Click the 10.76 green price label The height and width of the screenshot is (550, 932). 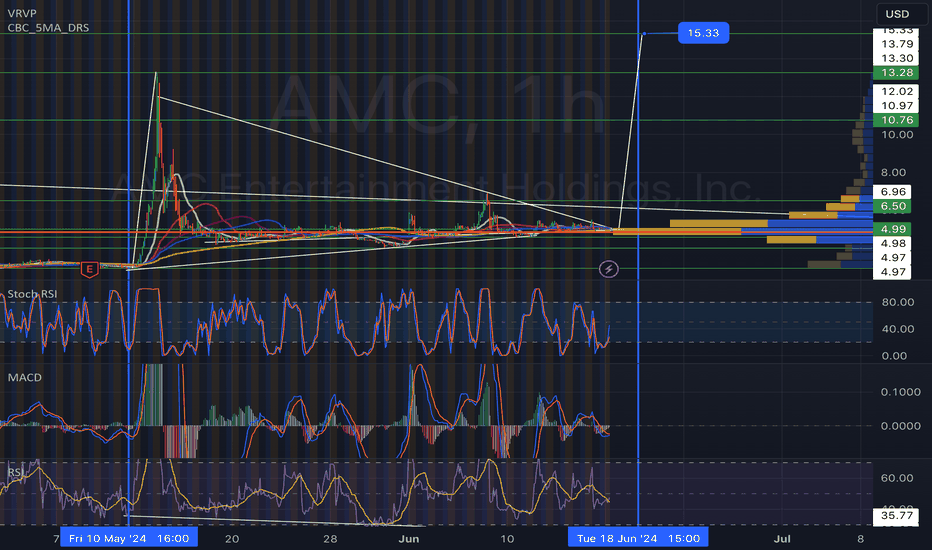[x=896, y=120]
